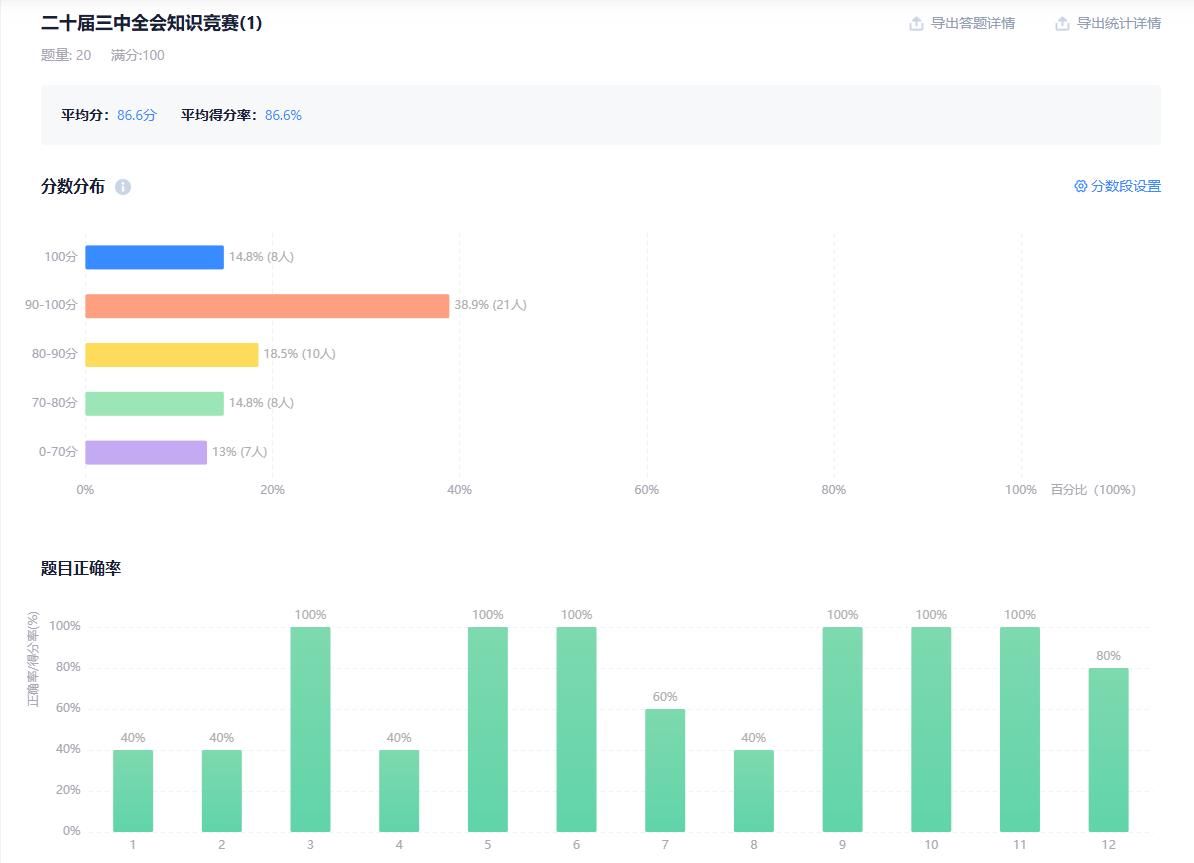Select the green 70-80分 distribution bar
The width and height of the screenshot is (1194, 863).
tap(154, 403)
